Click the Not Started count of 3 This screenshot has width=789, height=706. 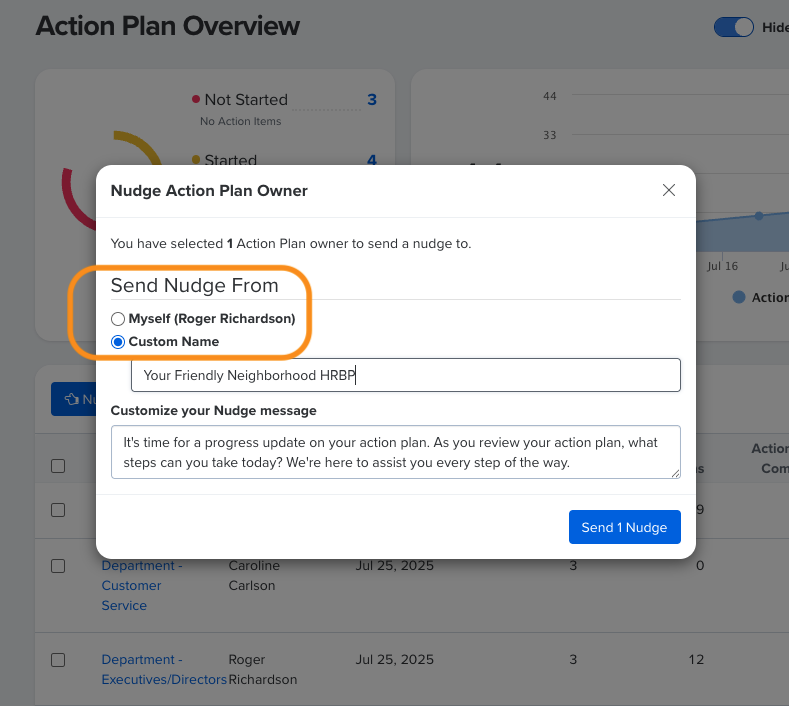(372, 99)
